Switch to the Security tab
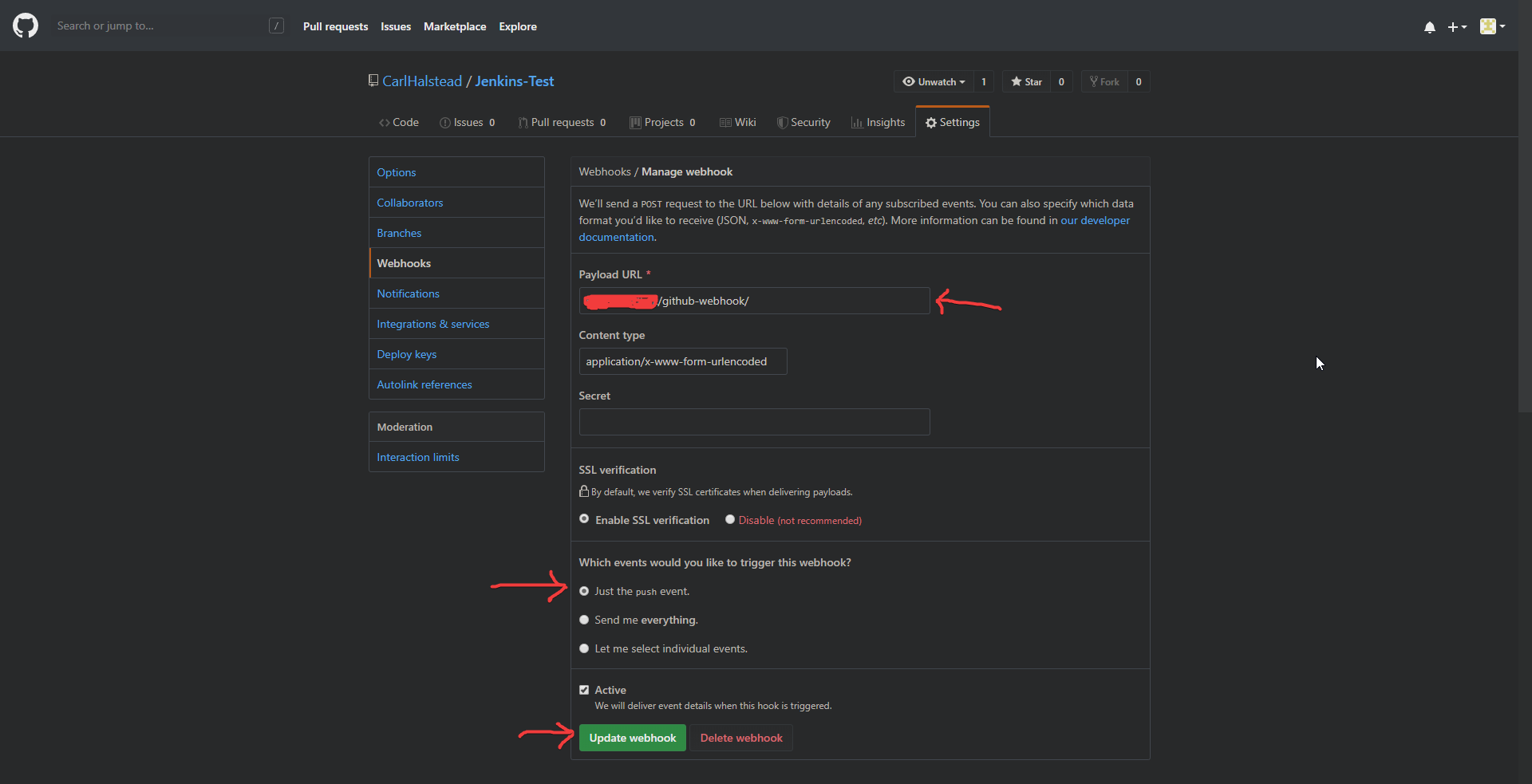 pyautogui.click(x=804, y=122)
